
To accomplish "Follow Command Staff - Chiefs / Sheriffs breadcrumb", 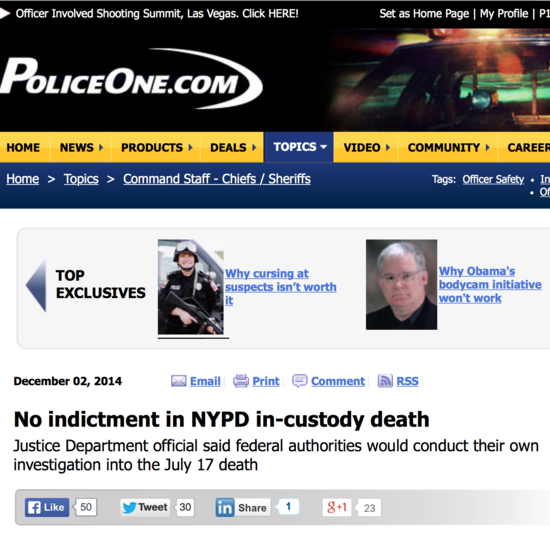I will click(x=217, y=179).
